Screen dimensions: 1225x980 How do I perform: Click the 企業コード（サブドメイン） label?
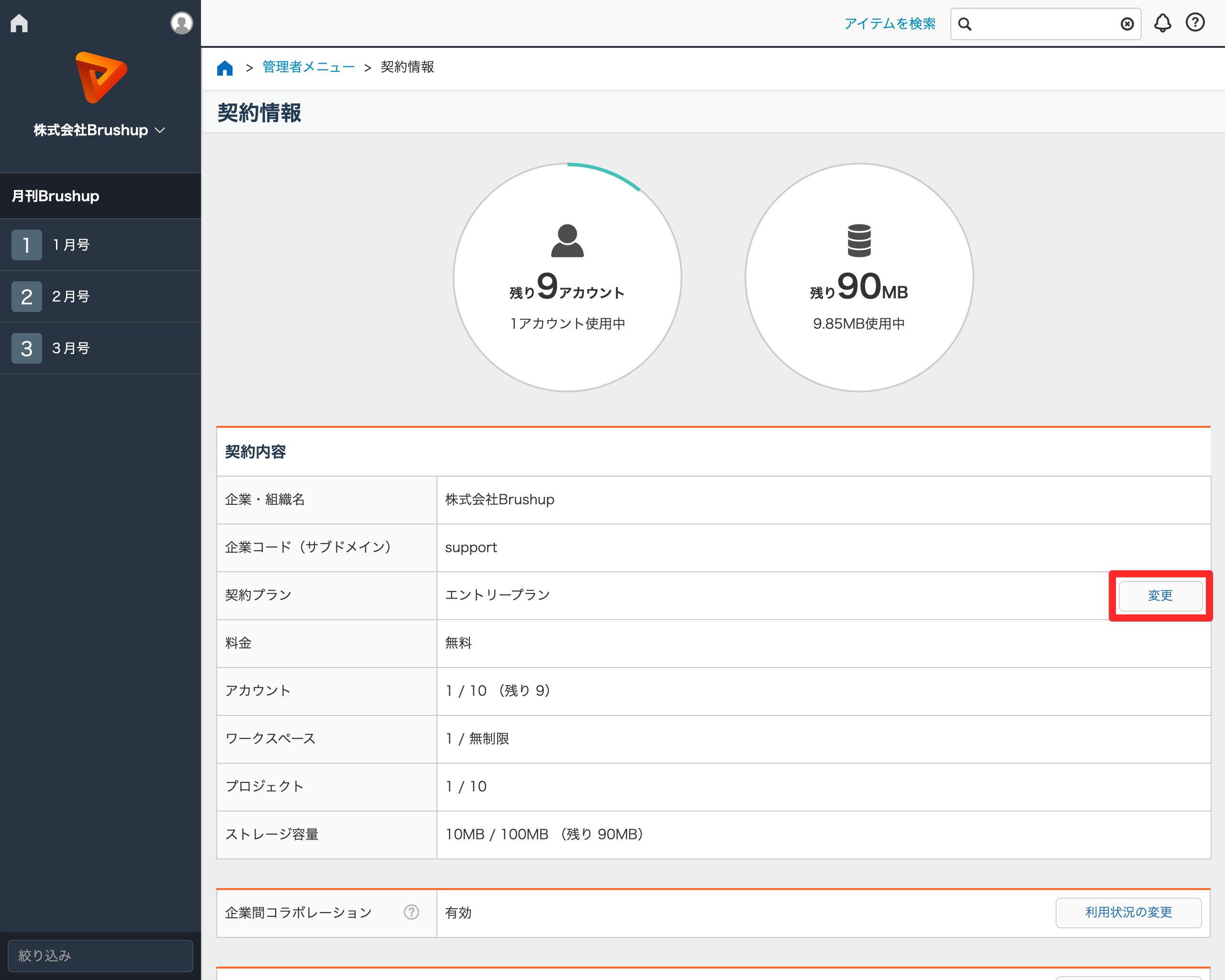tap(309, 547)
